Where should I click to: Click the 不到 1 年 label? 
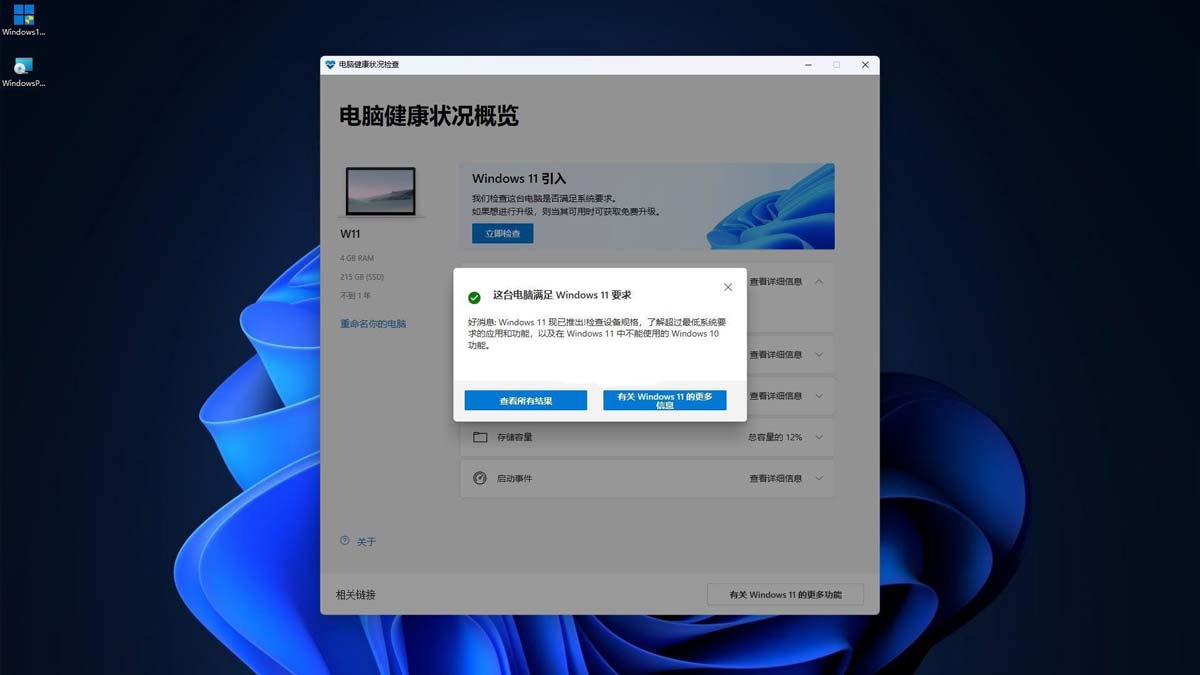point(355,296)
